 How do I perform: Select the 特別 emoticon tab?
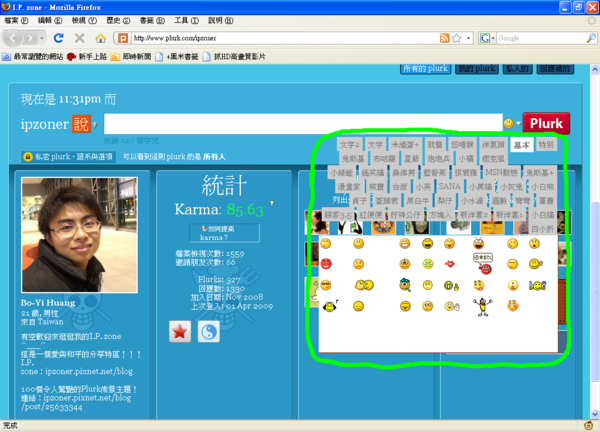click(x=546, y=145)
